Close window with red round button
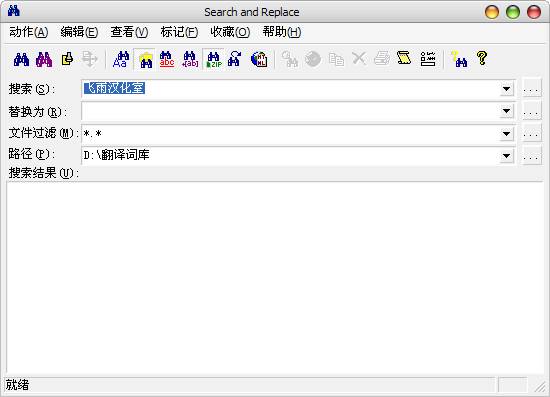Viewport: 550px width, 397px height. (534, 12)
